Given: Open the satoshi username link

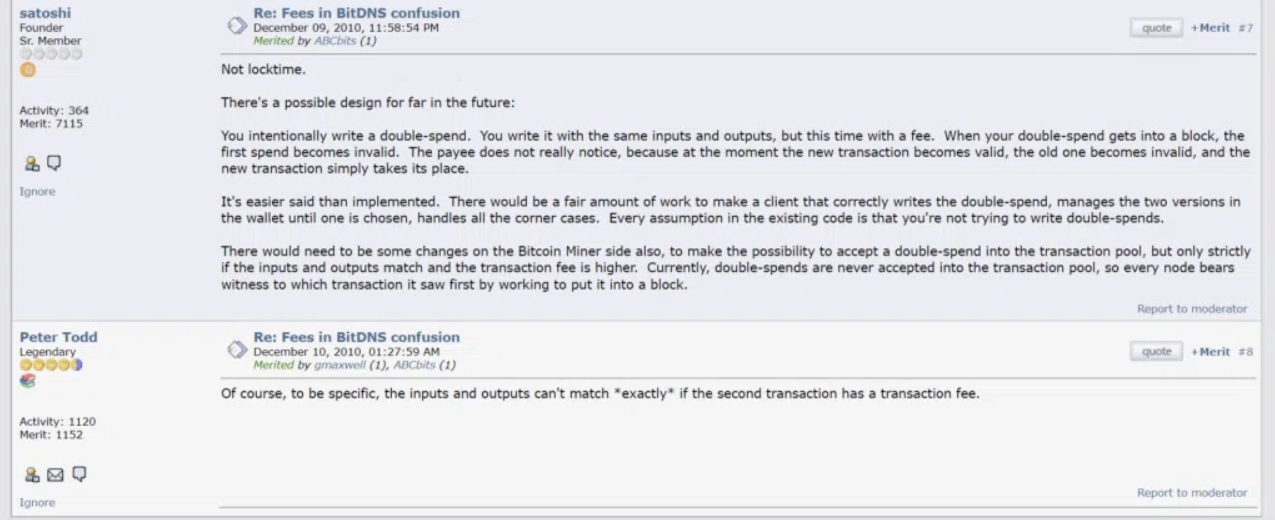Looking at the screenshot, I should [x=45, y=13].
